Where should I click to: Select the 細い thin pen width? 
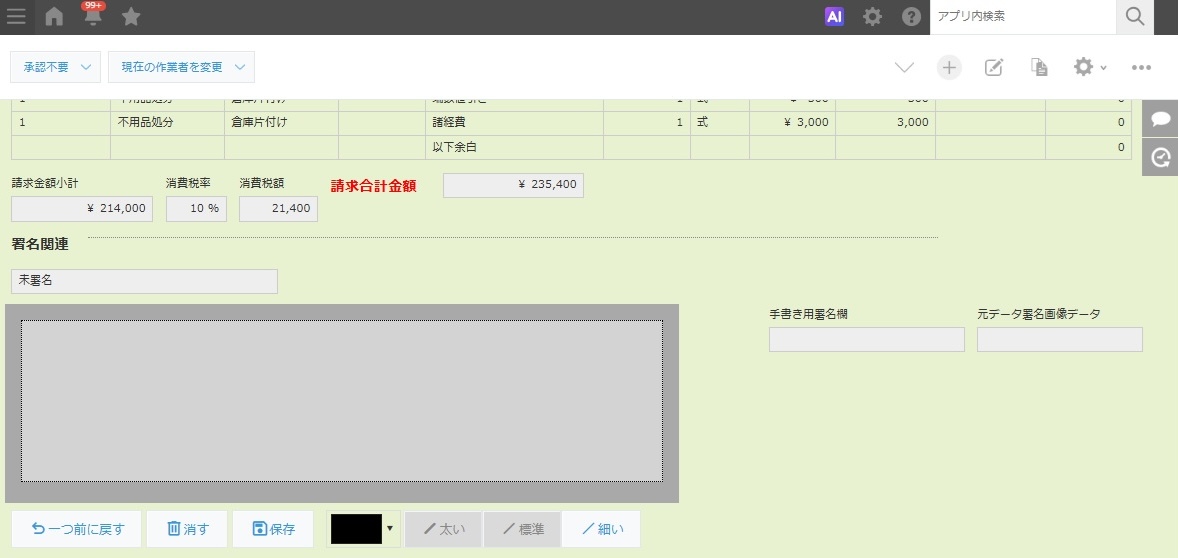click(x=601, y=529)
